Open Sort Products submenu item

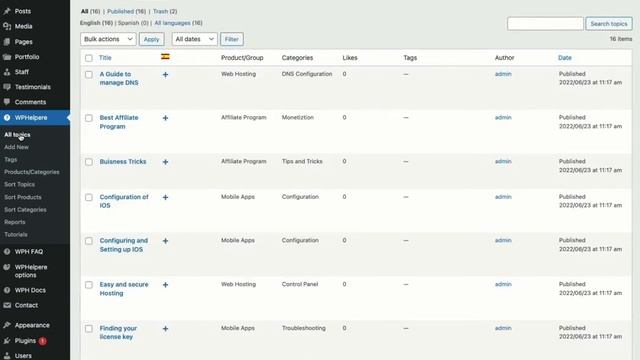point(23,197)
